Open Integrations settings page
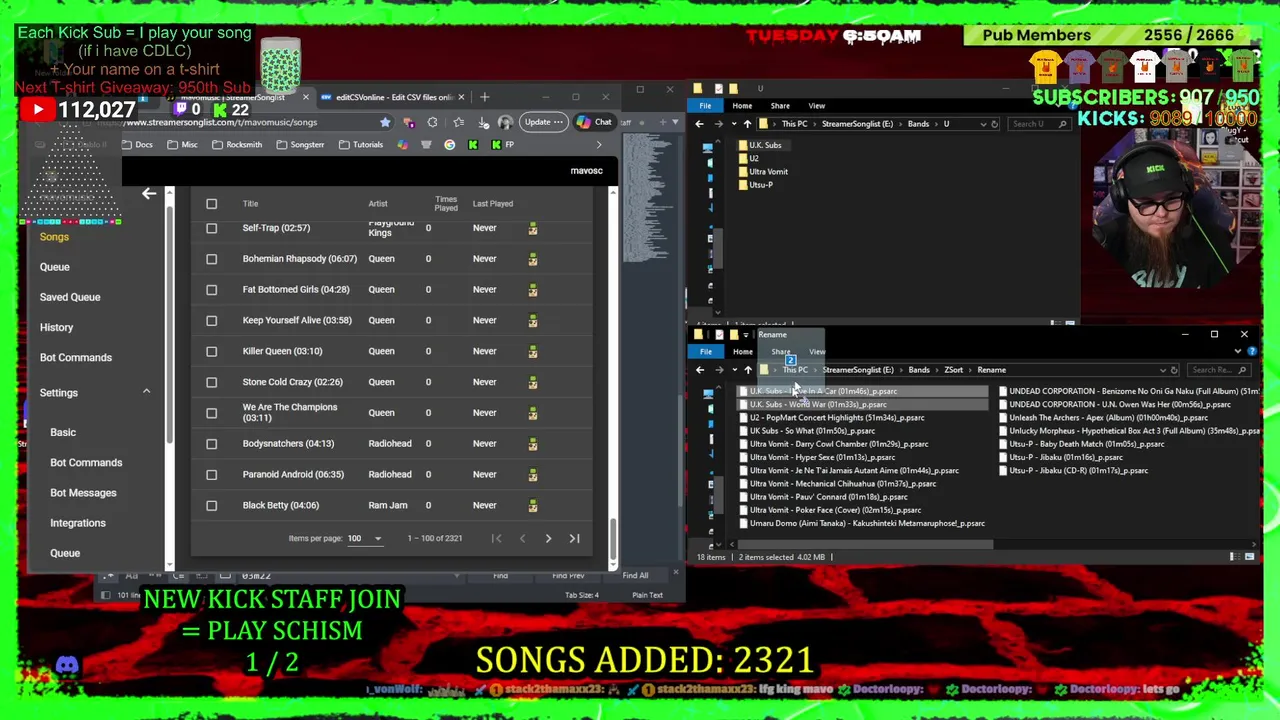Image resolution: width=1280 pixels, height=720 pixels. (x=78, y=523)
